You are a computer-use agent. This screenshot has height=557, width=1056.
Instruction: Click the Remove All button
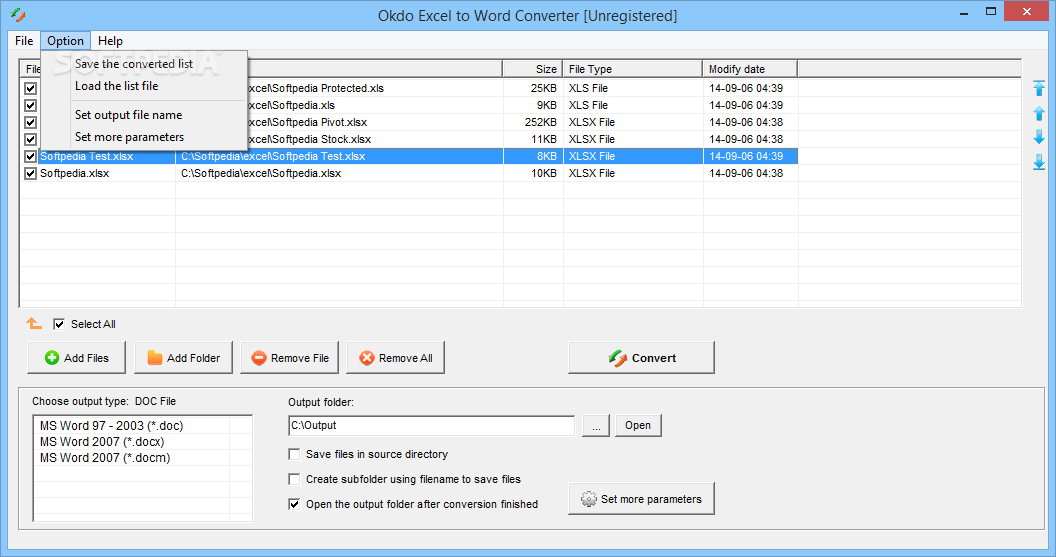click(395, 358)
